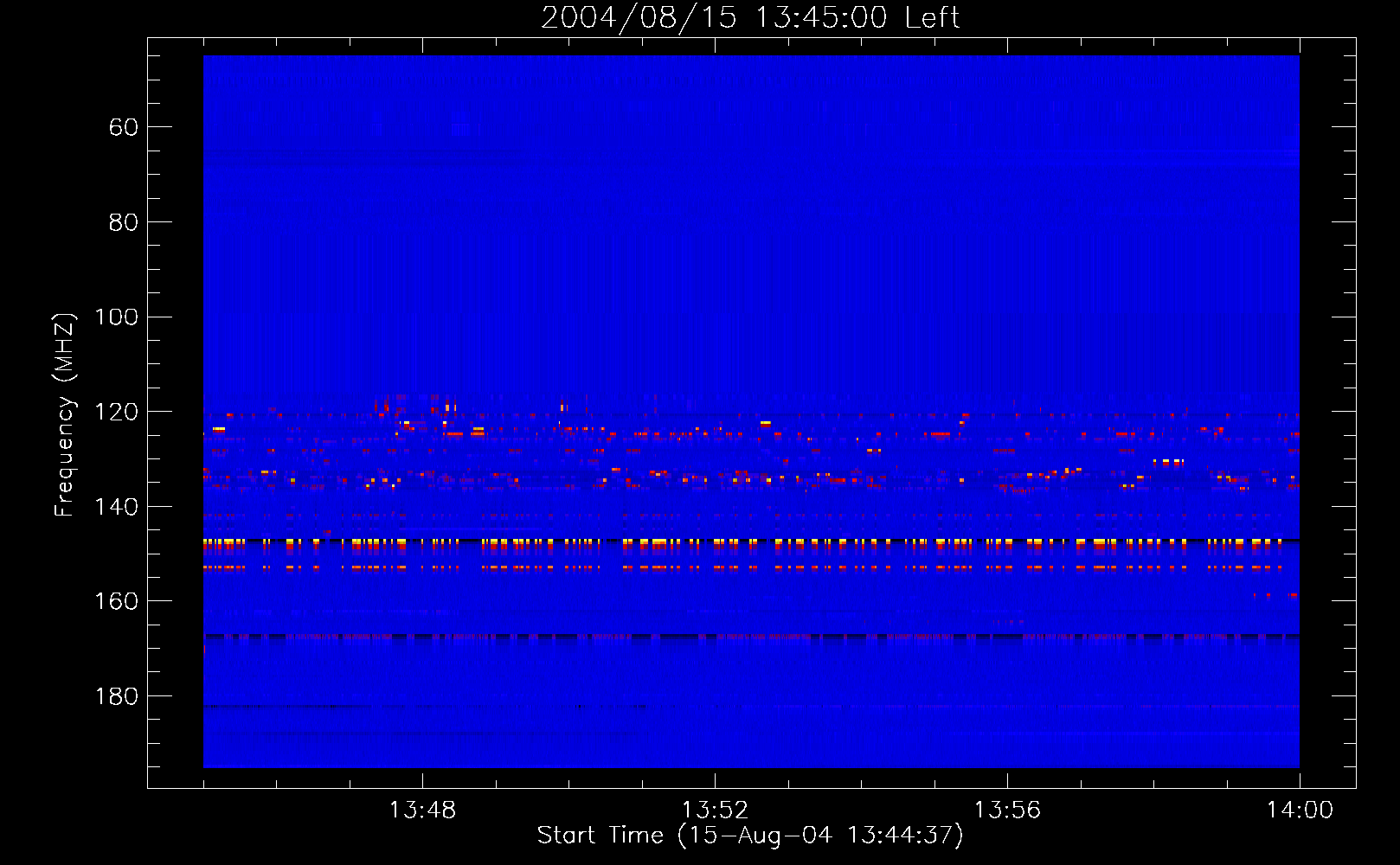Click the 120 MHz frequency tick label
1400x865 pixels.
(116, 412)
